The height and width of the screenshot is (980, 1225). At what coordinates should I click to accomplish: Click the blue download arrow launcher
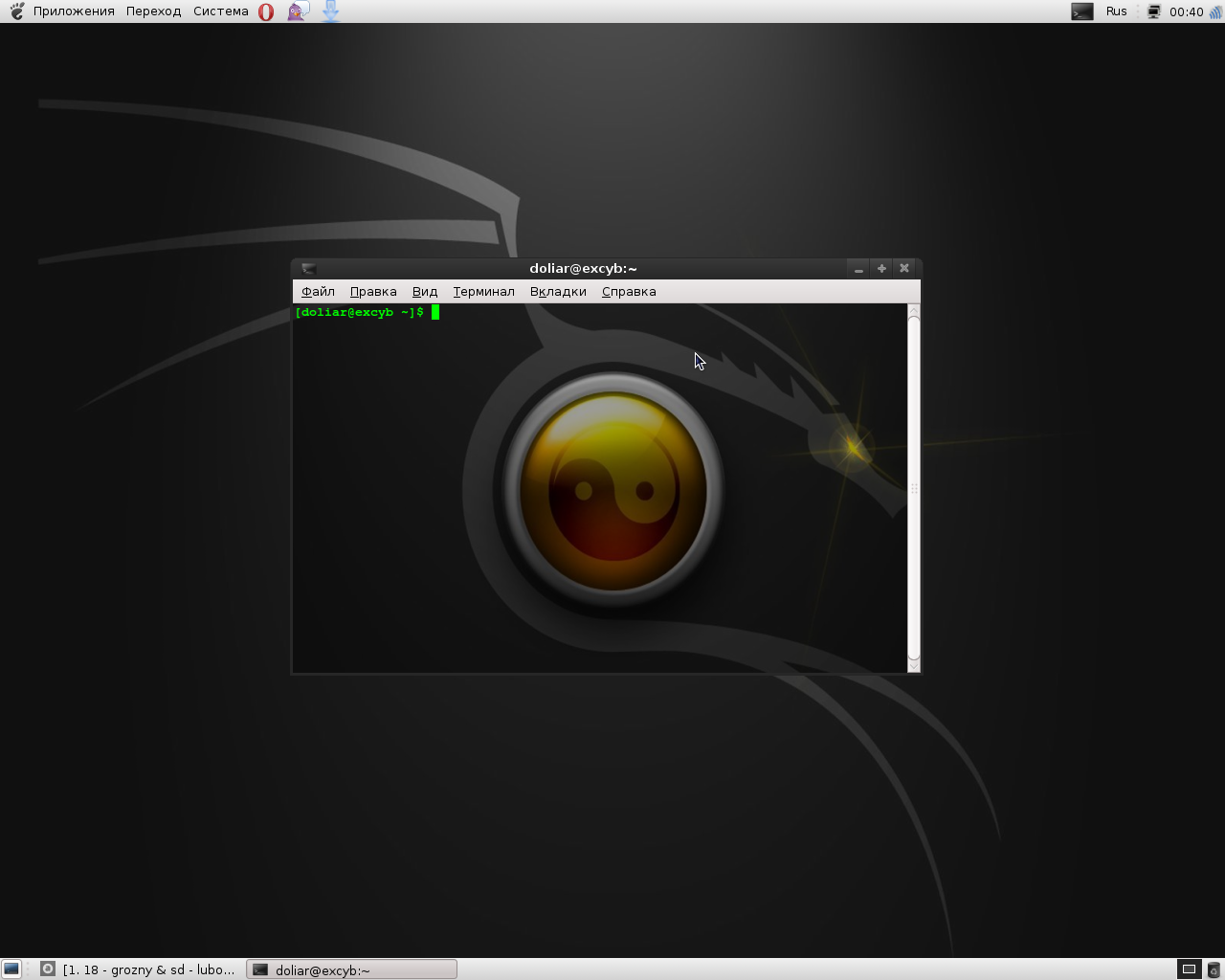click(x=330, y=11)
